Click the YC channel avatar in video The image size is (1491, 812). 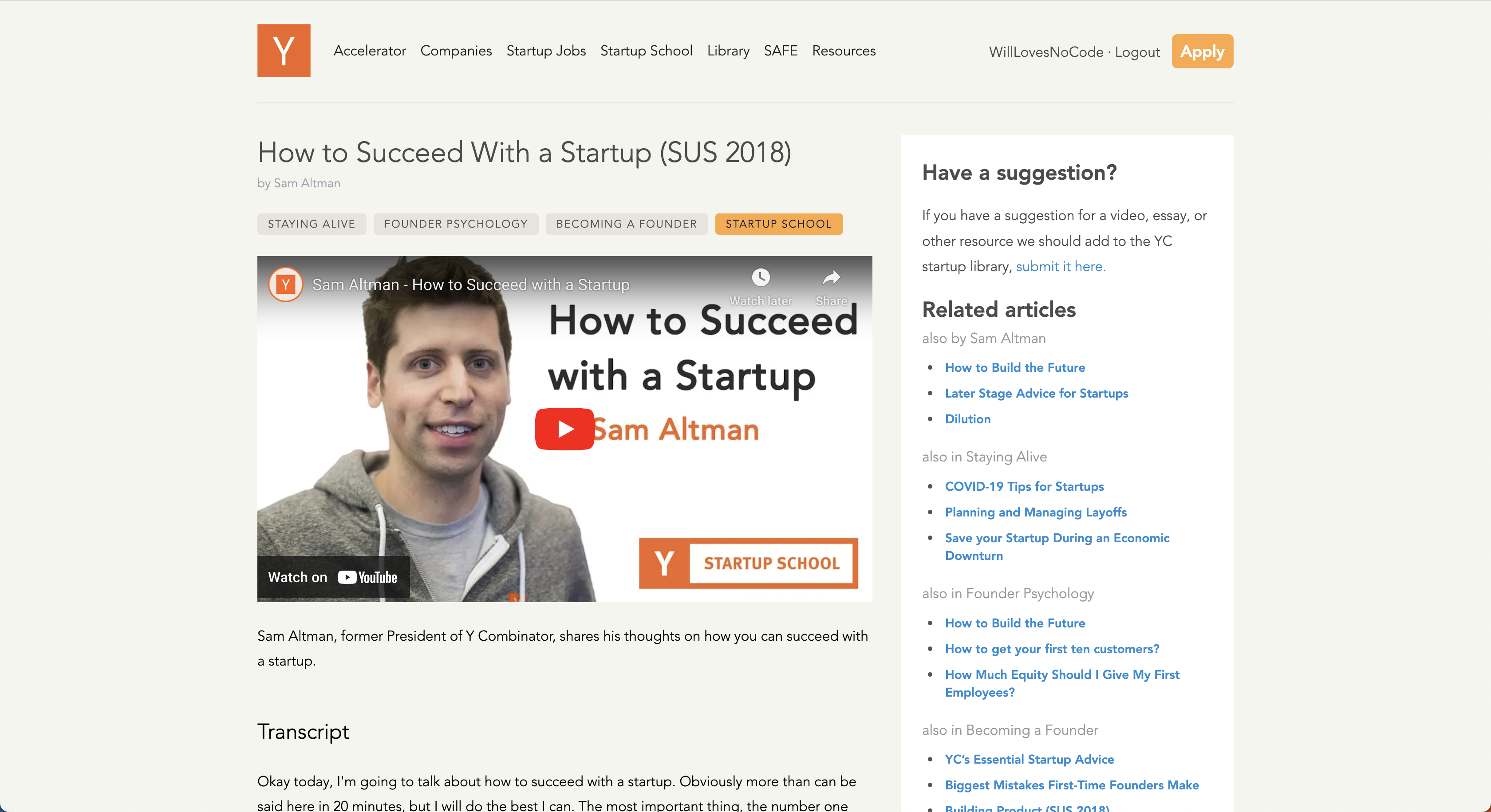(285, 284)
